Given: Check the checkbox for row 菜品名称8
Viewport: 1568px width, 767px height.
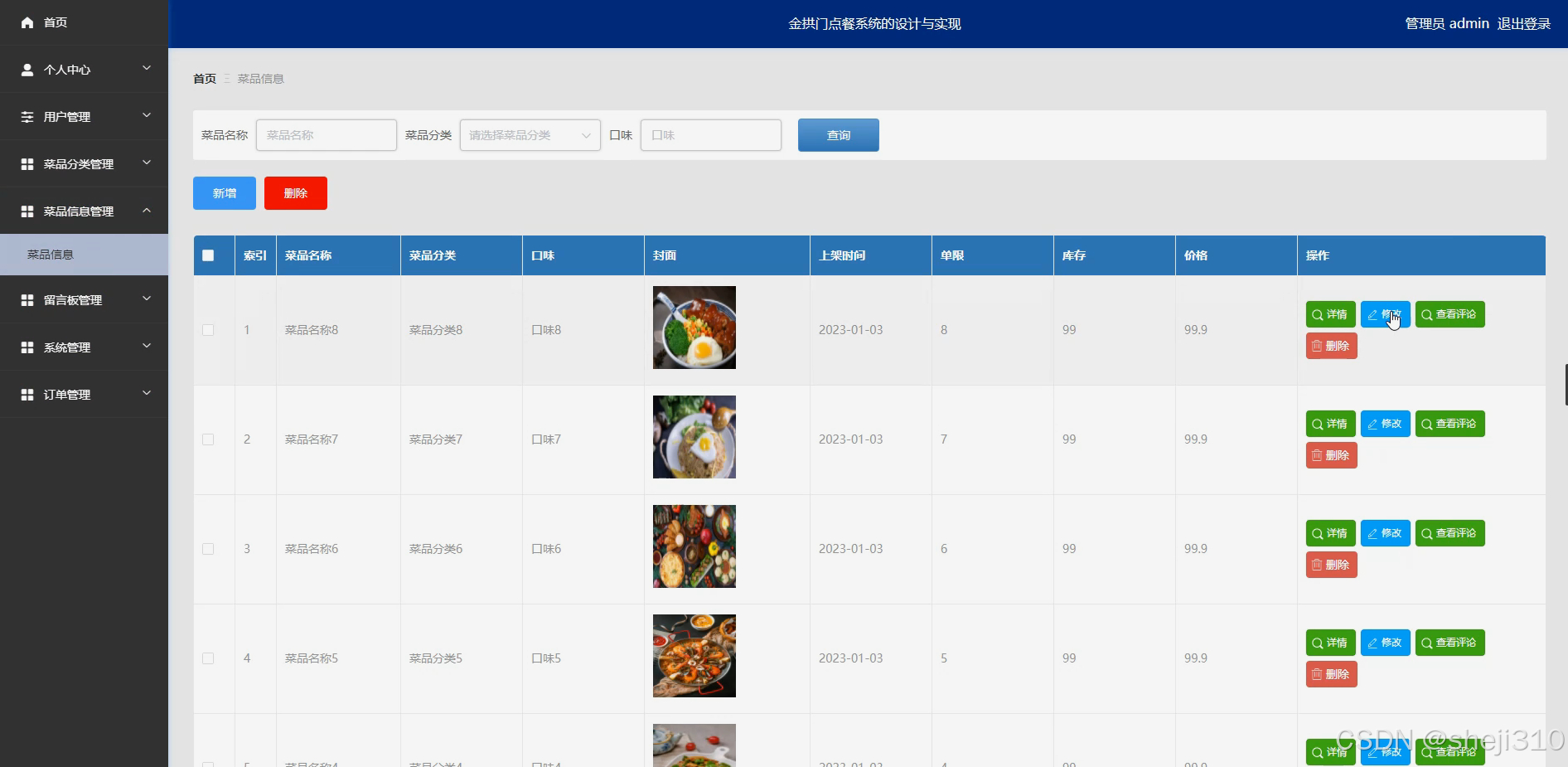Looking at the screenshot, I should [208, 330].
